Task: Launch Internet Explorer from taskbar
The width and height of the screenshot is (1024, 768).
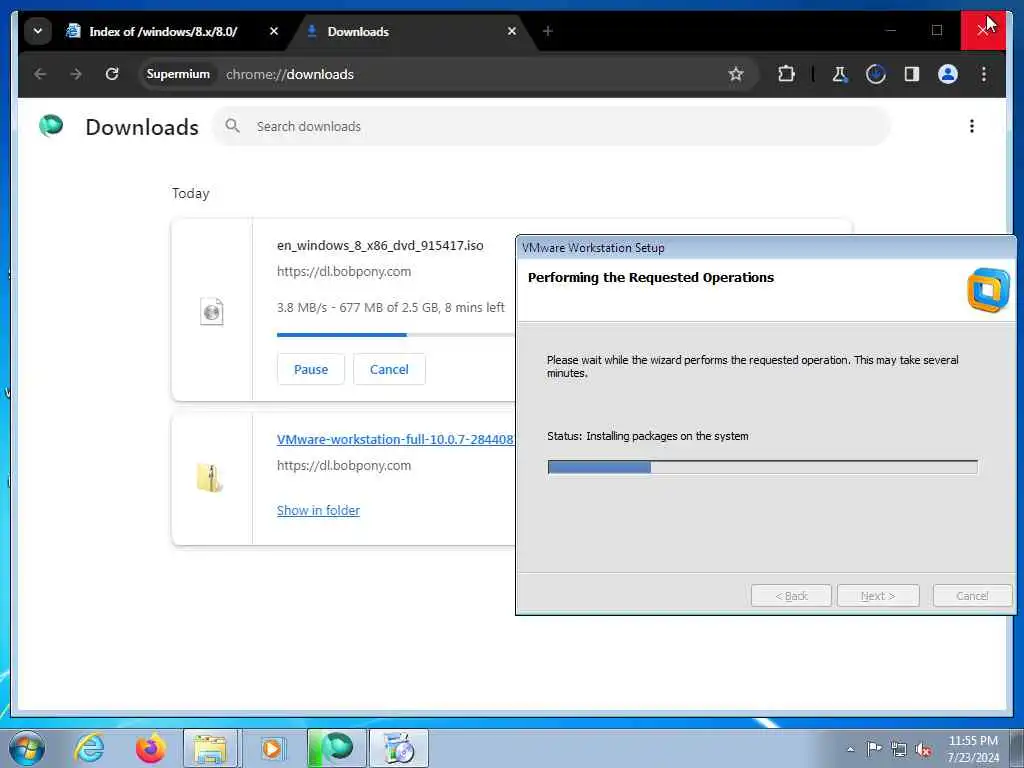Action: coord(89,748)
